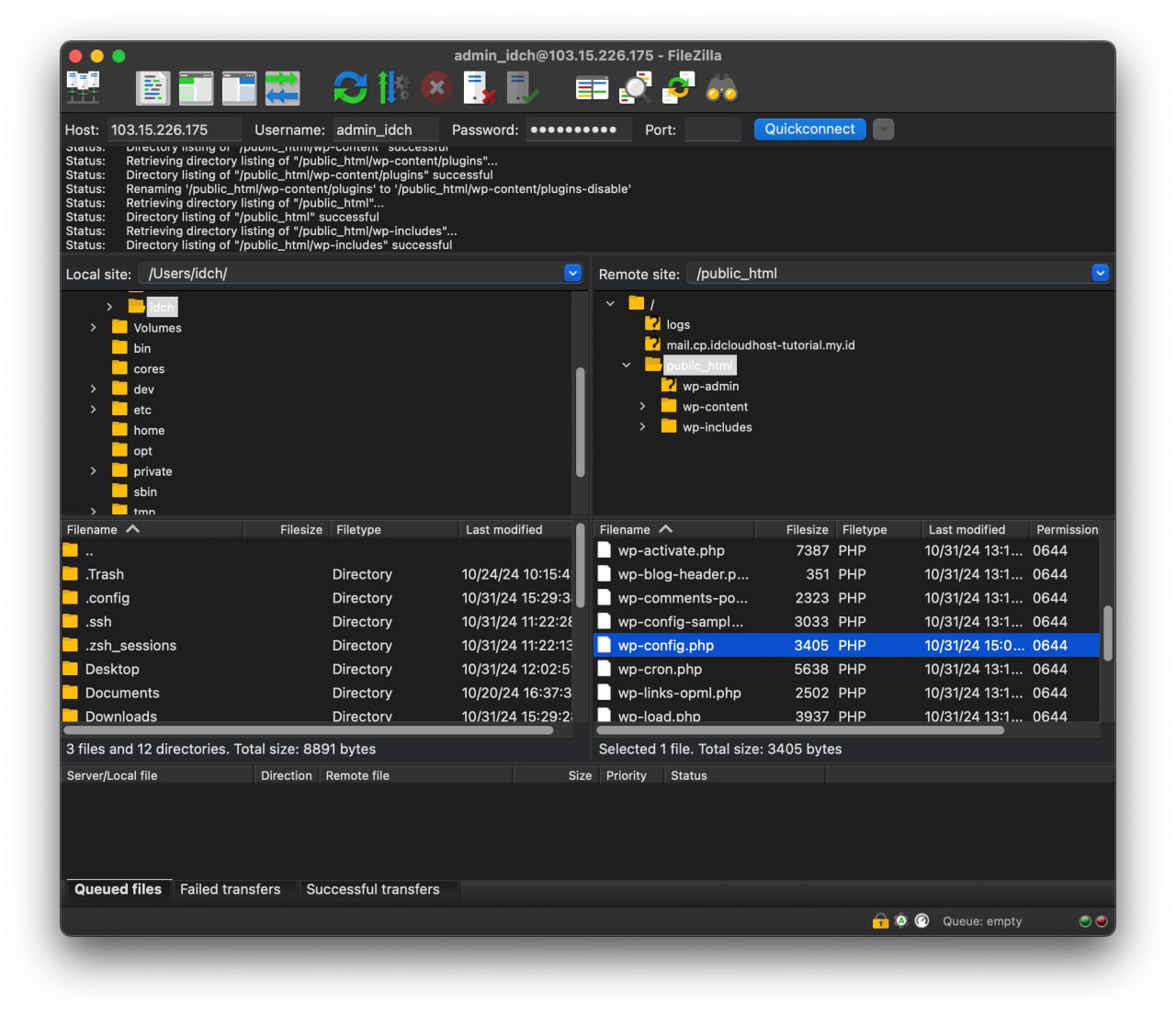Collapse the remote root folder
The height and width of the screenshot is (1016, 1176).
tap(610, 303)
